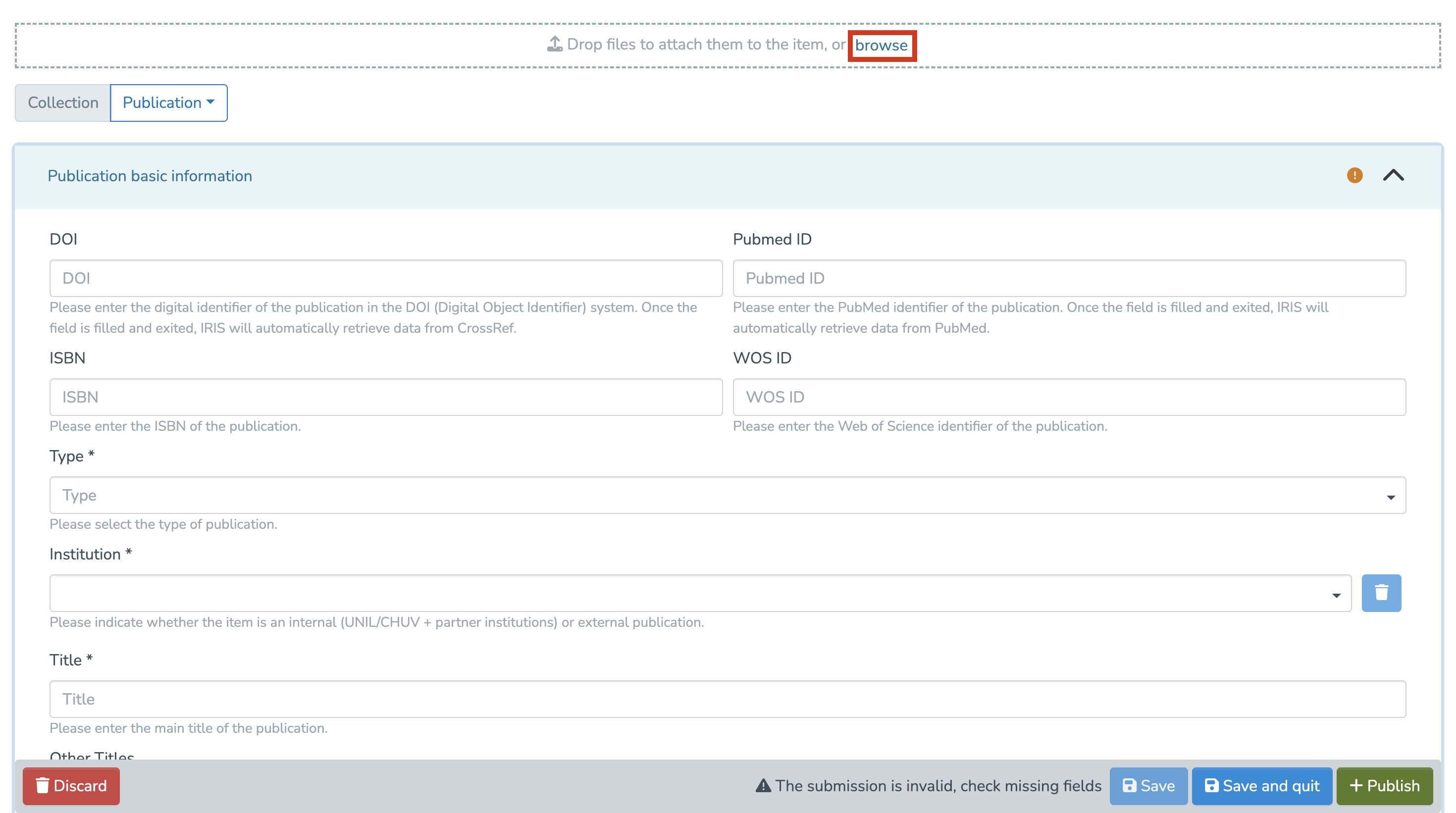Click Save and quit button

click(x=1261, y=786)
